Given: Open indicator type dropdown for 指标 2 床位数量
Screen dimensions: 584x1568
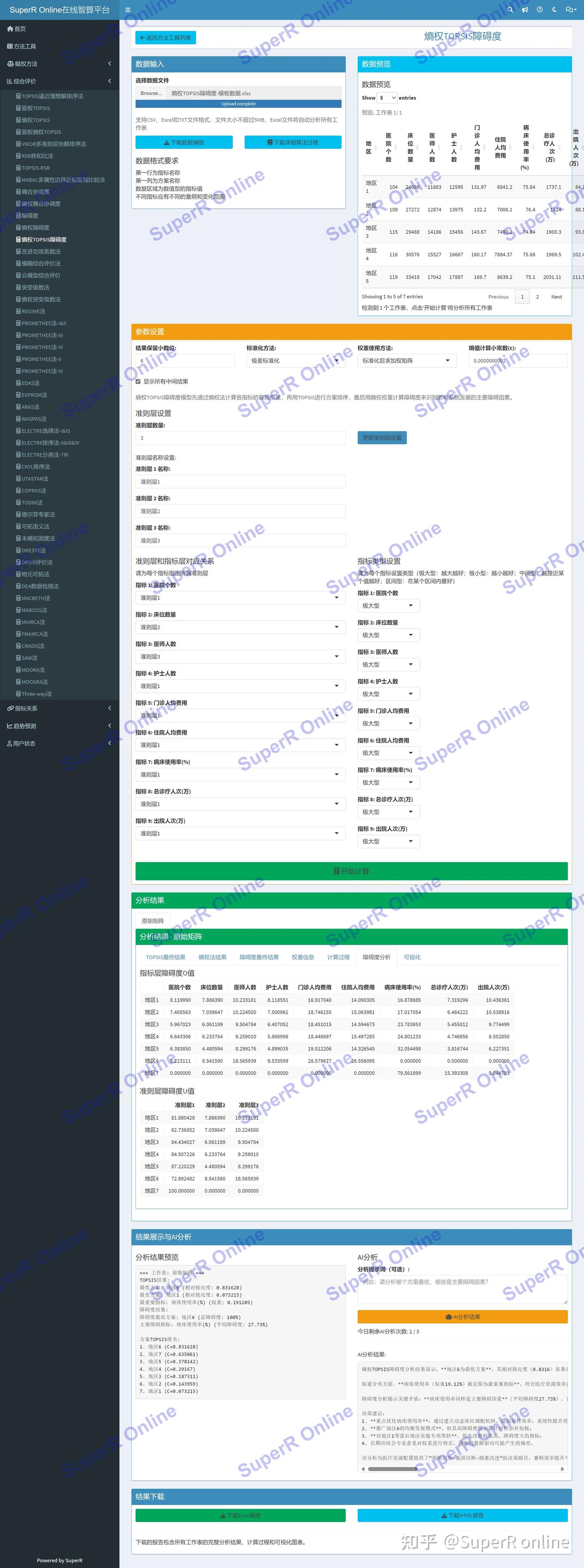Looking at the screenshot, I should 389,635.
